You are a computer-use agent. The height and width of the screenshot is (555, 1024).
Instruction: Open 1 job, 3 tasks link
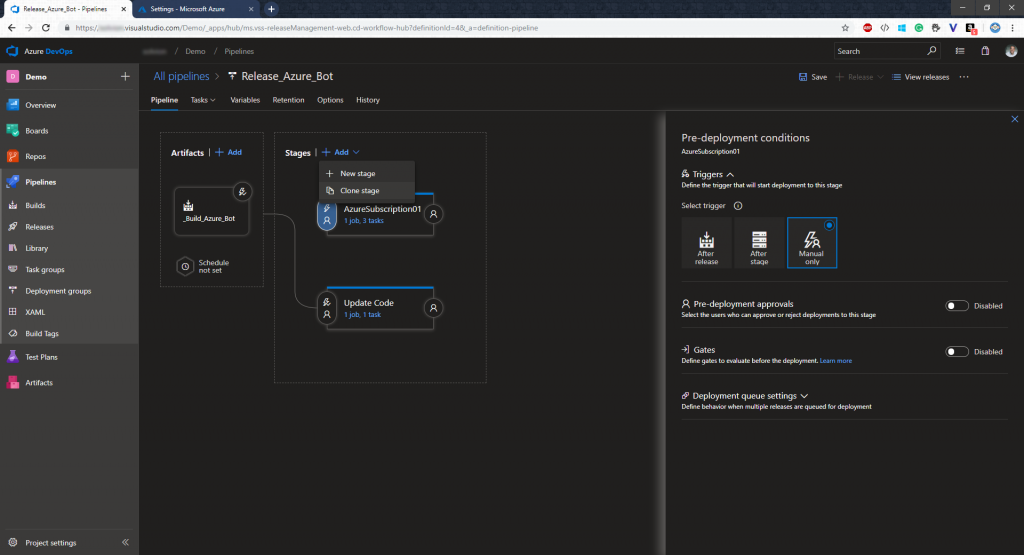click(x=364, y=221)
